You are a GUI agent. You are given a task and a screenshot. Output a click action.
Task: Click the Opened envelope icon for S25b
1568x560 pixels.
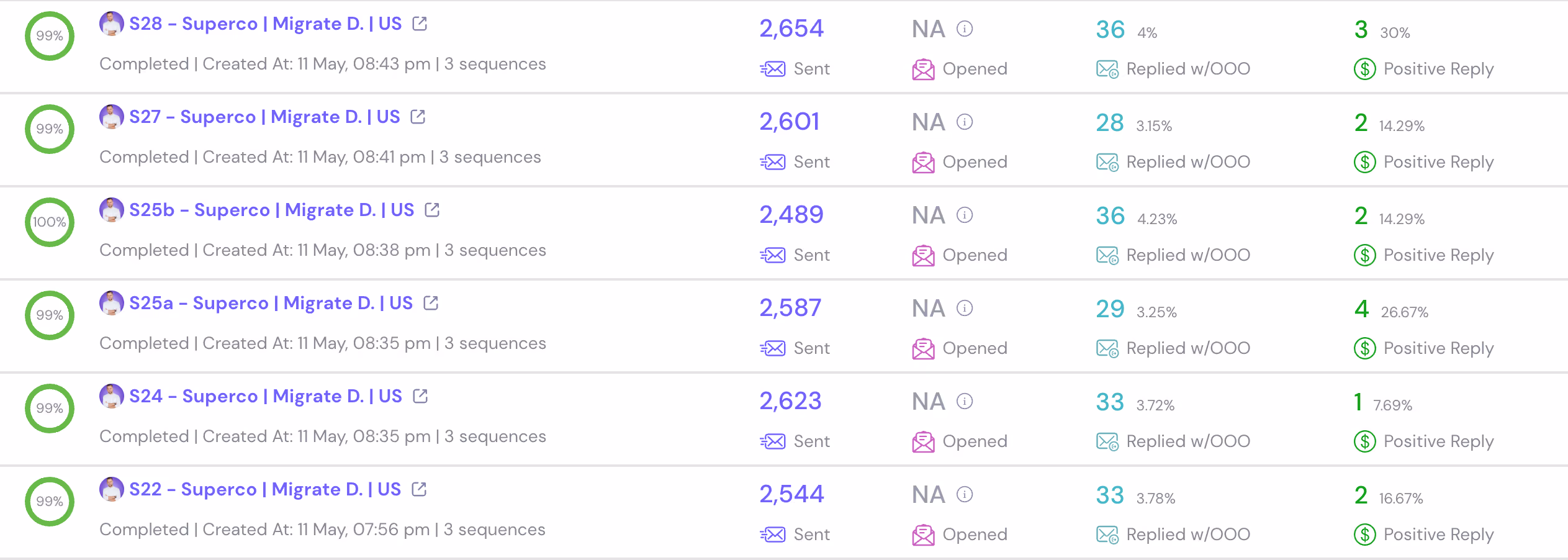pos(924,255)
